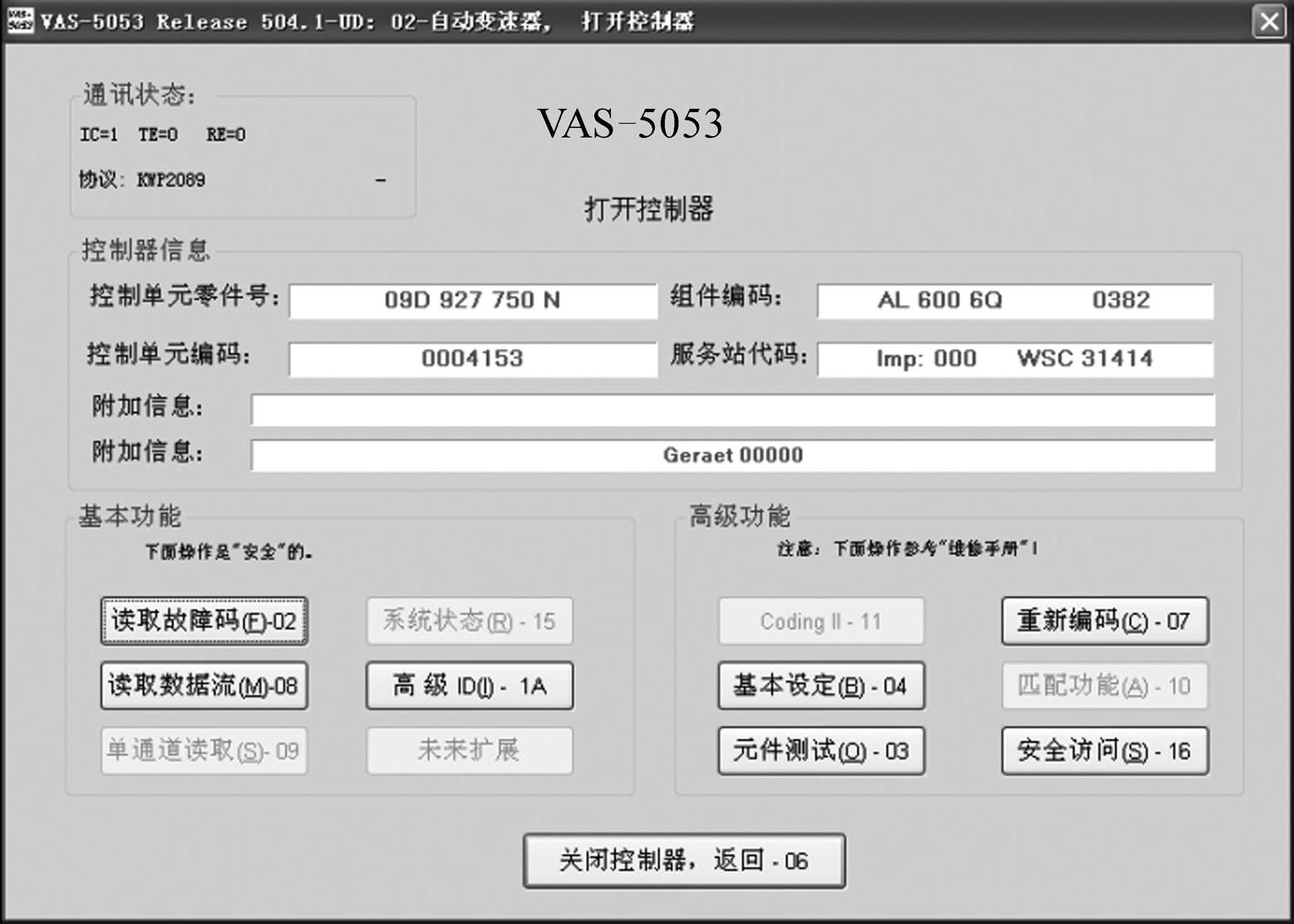1294x924 pixels.
Task: Click the VAS application icon in title bar
Action: [x=19, y=20]
